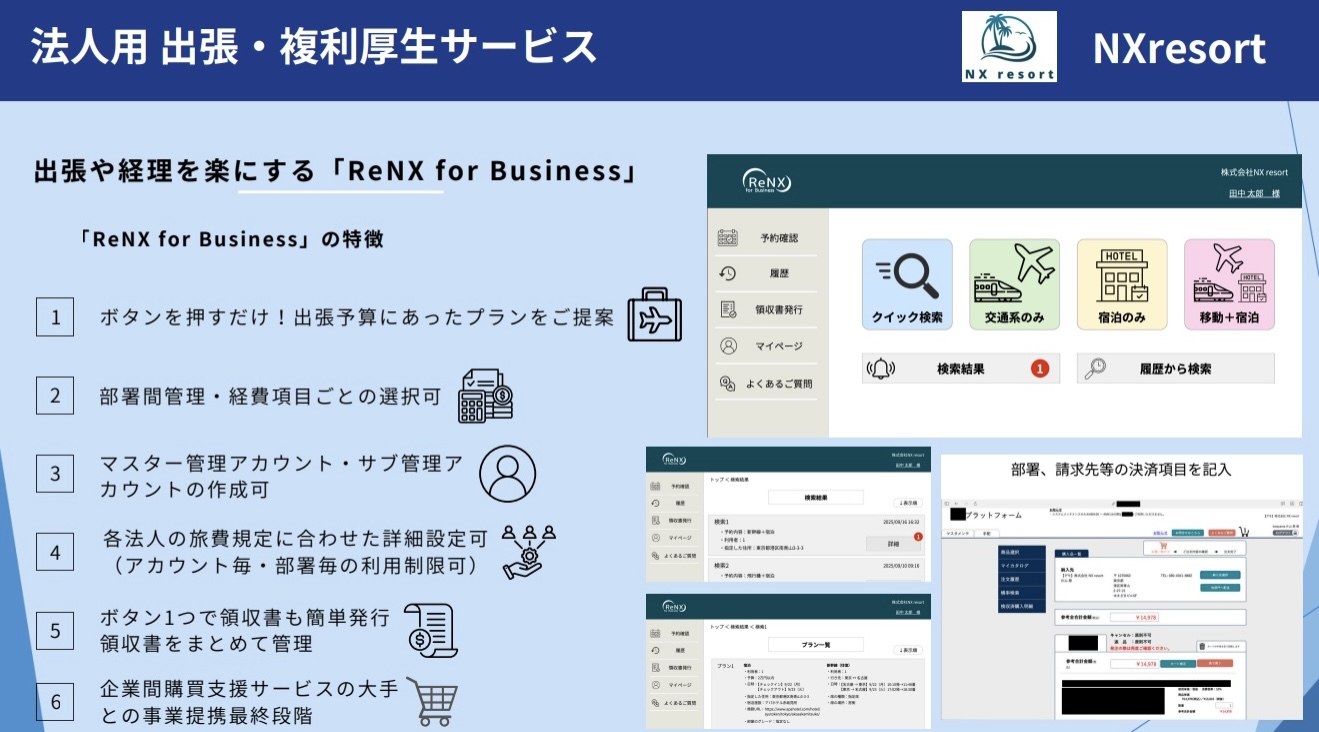Click the トップ breadcrumb in 検索結果 screen
The height and width of the screenshot is (732, 1319).
point(717,480)
